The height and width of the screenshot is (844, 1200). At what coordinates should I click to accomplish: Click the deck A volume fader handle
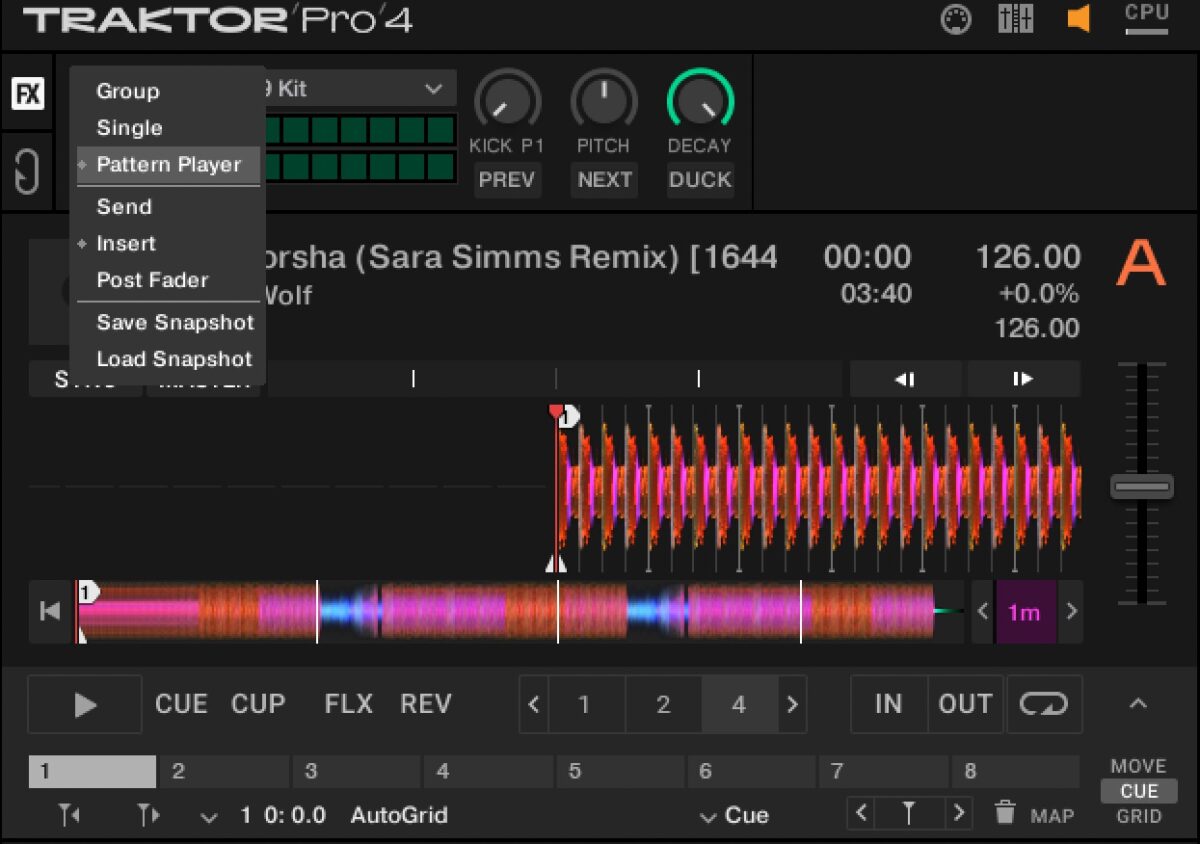[1141, 486]
